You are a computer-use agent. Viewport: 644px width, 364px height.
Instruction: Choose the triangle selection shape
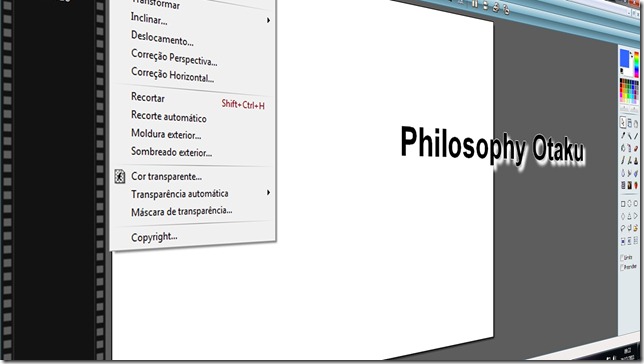tap(630, 216)
